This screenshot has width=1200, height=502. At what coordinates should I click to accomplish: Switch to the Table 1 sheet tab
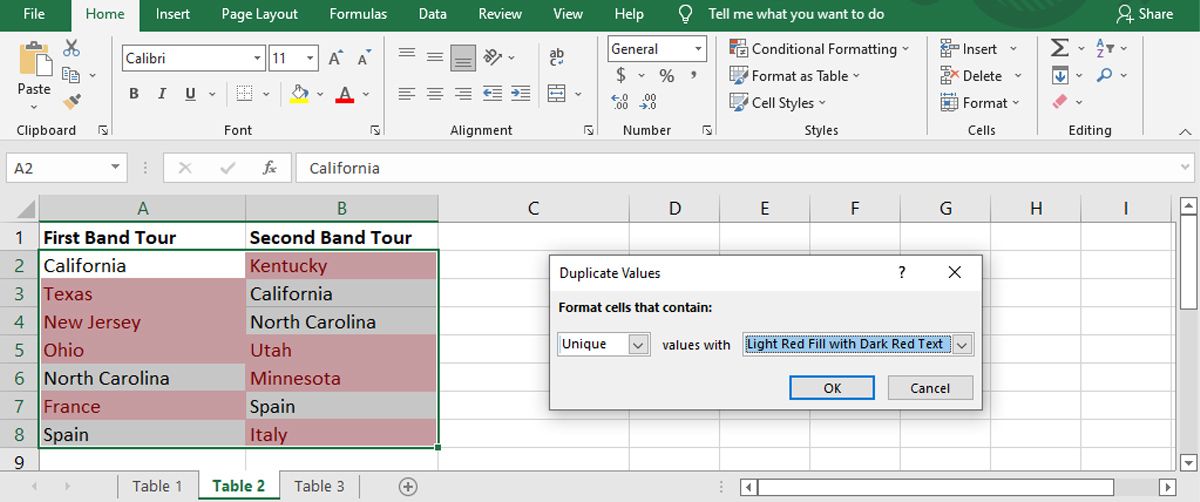[x=158, y=486]
